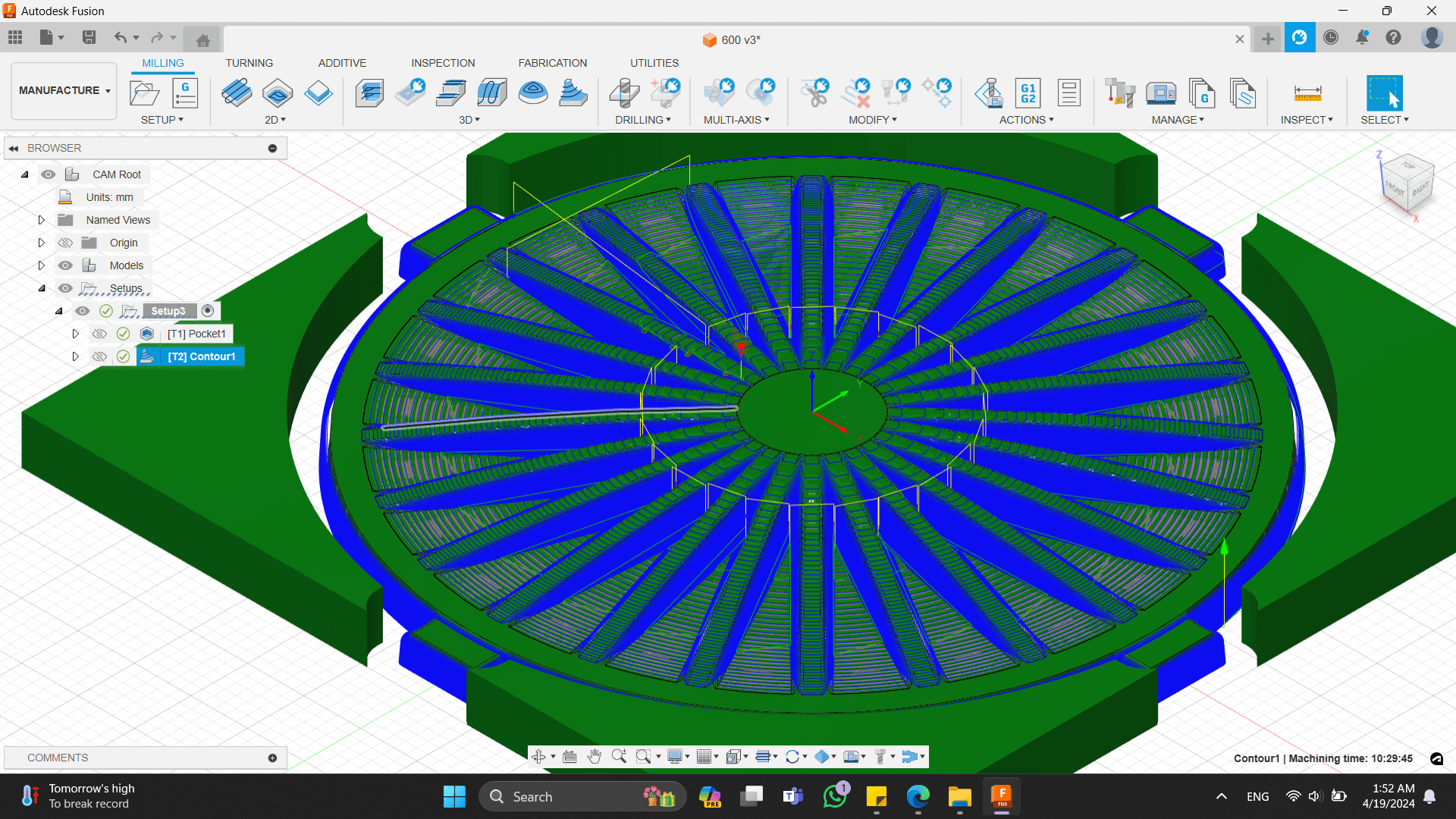The image size is (1456, 819).
Task: Expand the [T1] Pocket1 operation
Action: (x=75, y=334)
